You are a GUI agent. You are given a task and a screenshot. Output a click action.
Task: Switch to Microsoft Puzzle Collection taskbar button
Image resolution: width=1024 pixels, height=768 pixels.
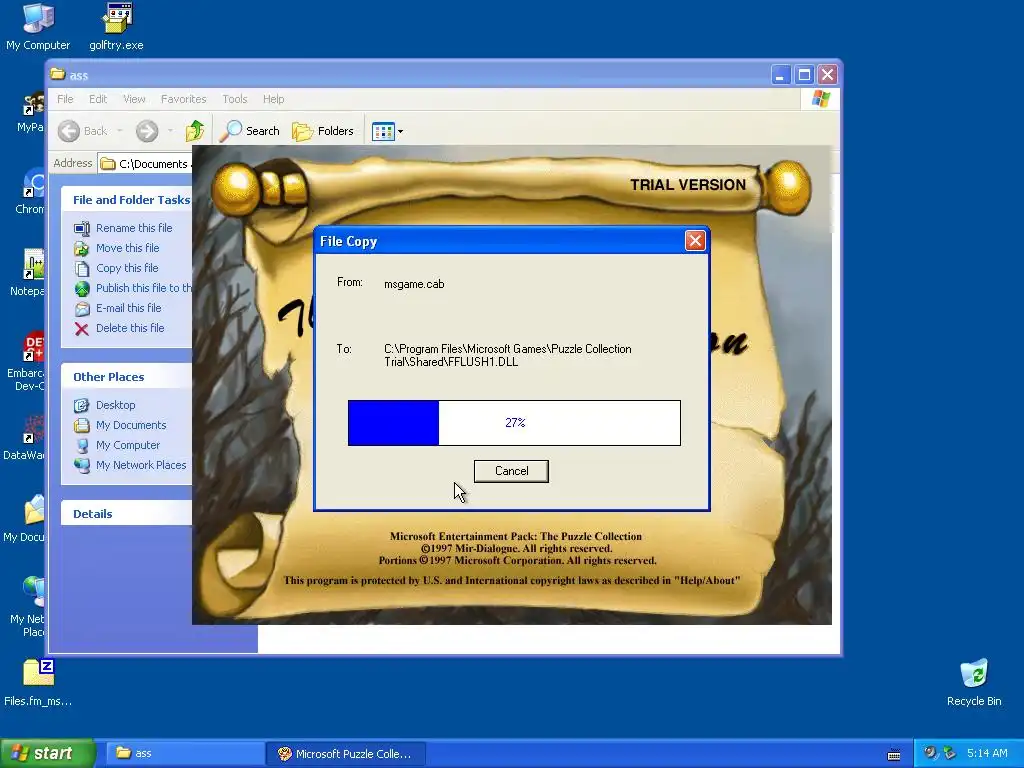pos(346,754)
